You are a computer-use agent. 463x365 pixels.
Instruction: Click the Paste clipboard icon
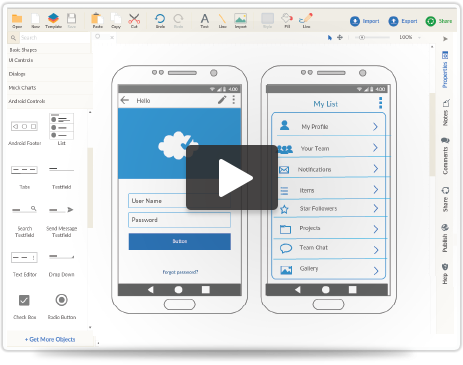[97, 18]
